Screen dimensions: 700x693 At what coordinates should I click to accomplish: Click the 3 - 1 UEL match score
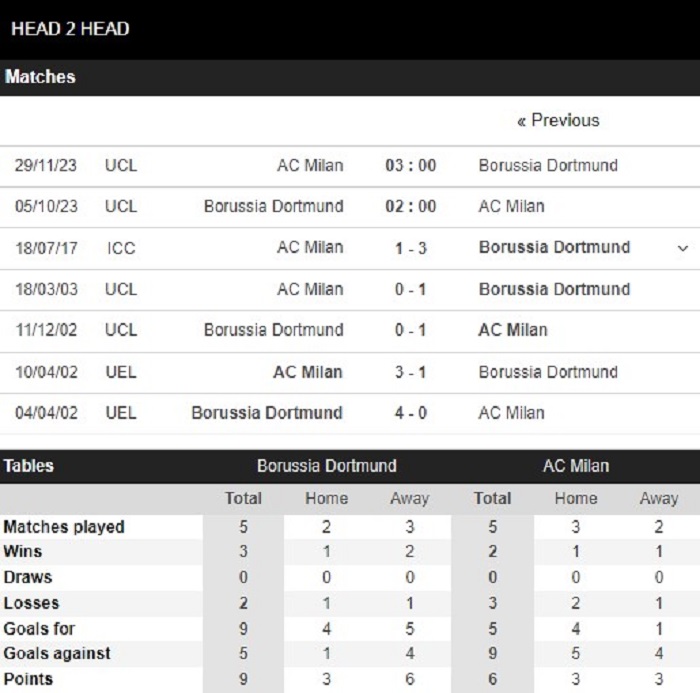410,371
